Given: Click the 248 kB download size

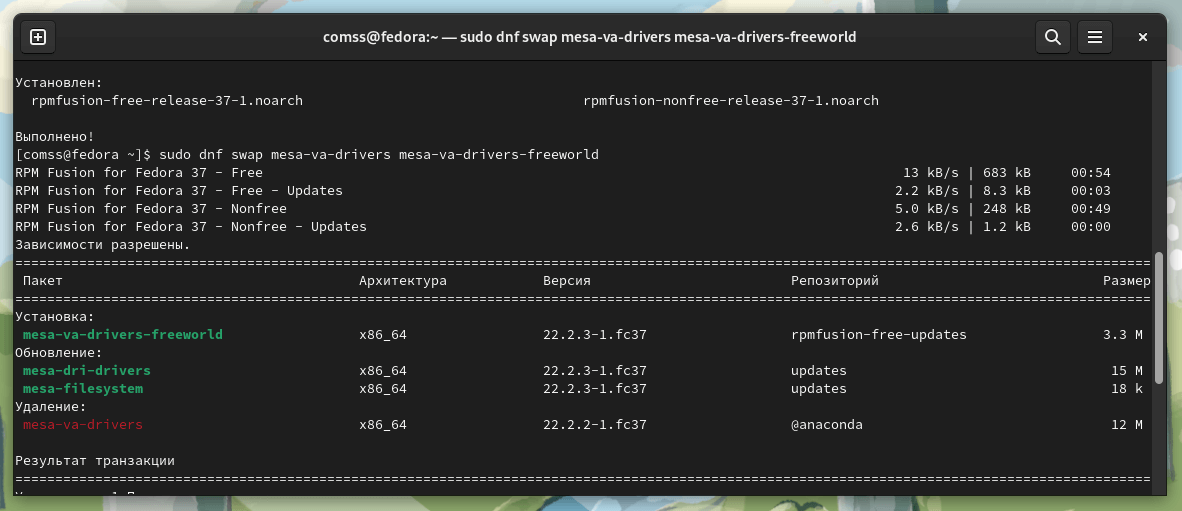Looking at the screenshot, I should [1007, 209].
